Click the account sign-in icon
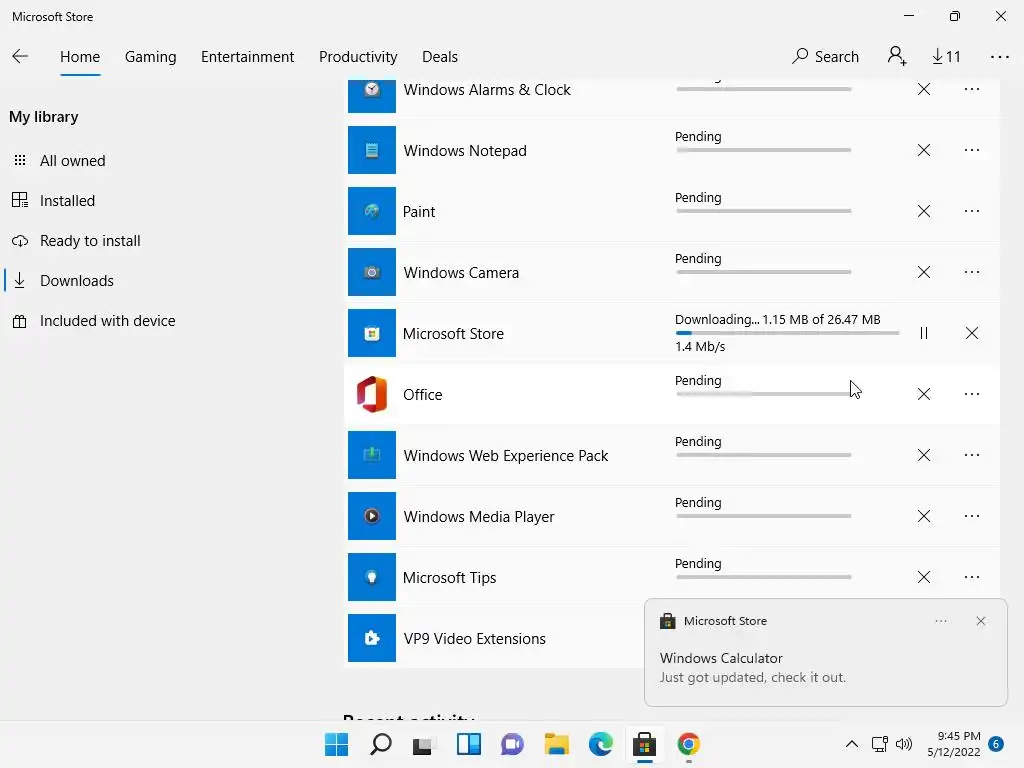Image resolution: width=1024 pixels, height=768 pixels. click(x=897, y=57)
